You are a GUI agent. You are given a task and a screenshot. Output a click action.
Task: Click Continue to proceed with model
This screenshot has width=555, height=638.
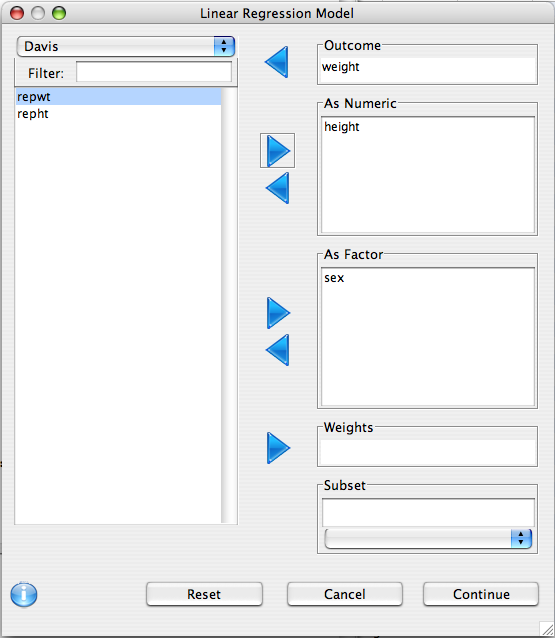click(x=481, y=594)
